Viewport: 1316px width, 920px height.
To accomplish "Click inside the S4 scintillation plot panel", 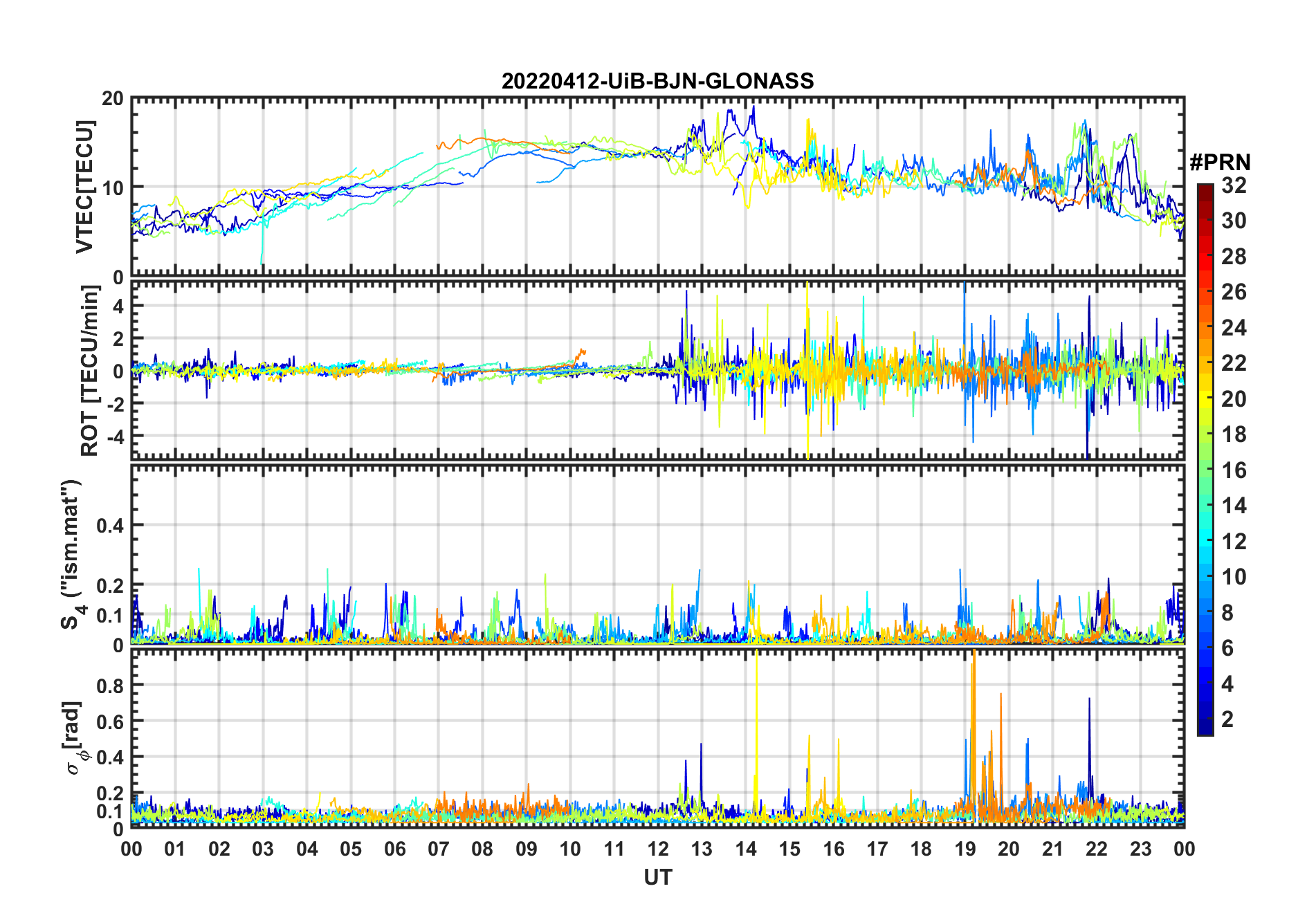I will point(657,554).
